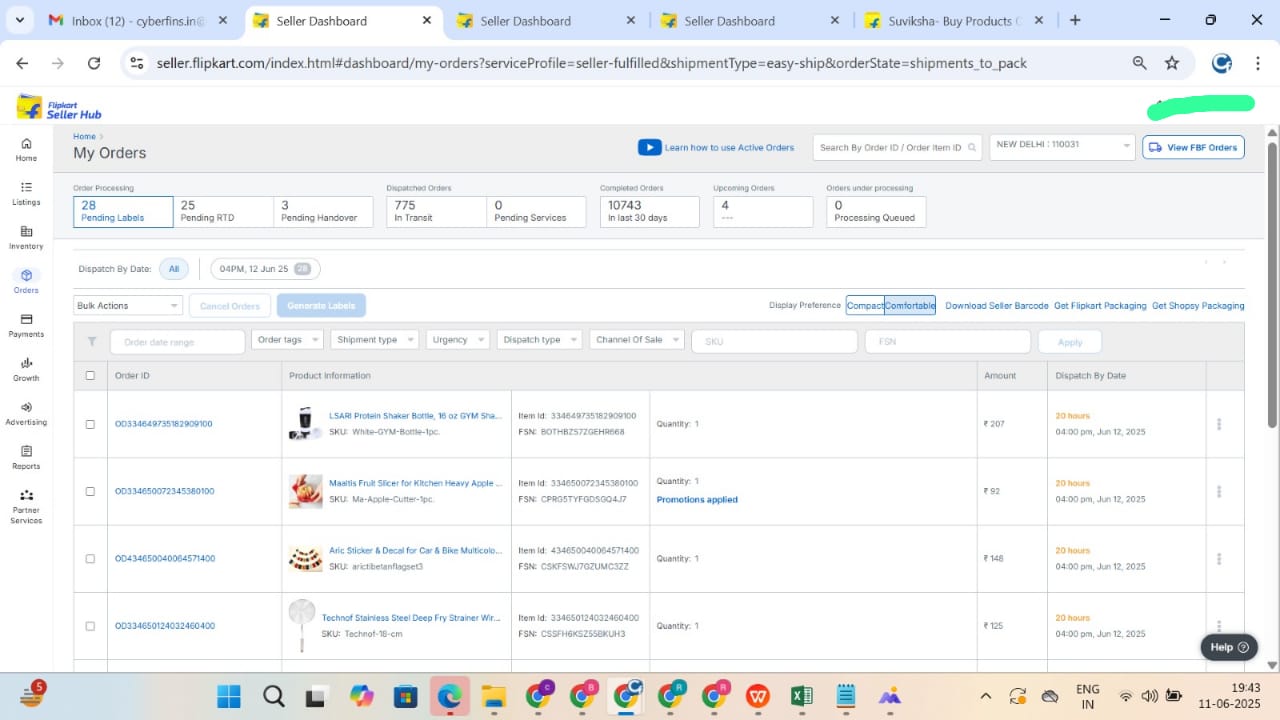Screen dimensions: 1280x720
Task: Click the SKU filter input field
Action: click(x=774, y=341)
